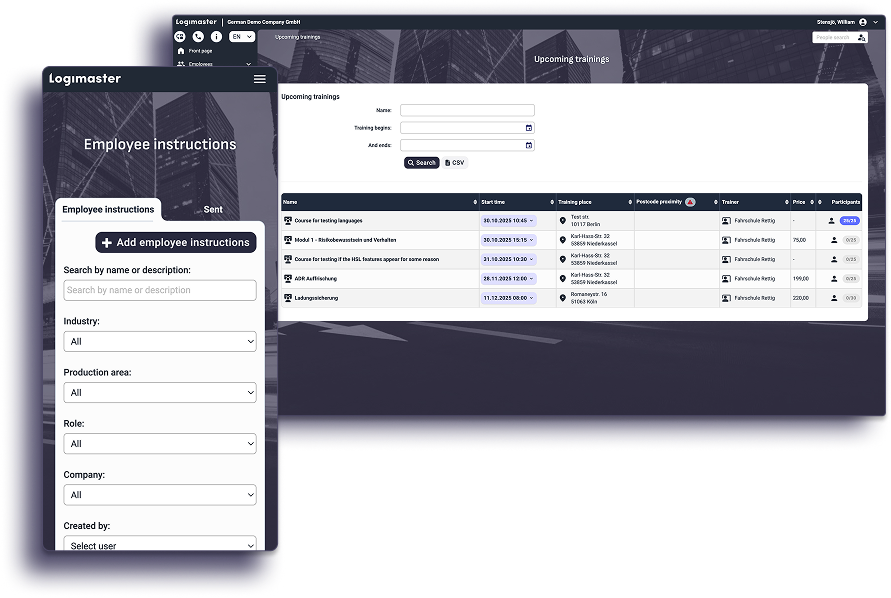Click the Search by name or description field
This screenshot has height=598, width=891.
(x=160, y=291)
